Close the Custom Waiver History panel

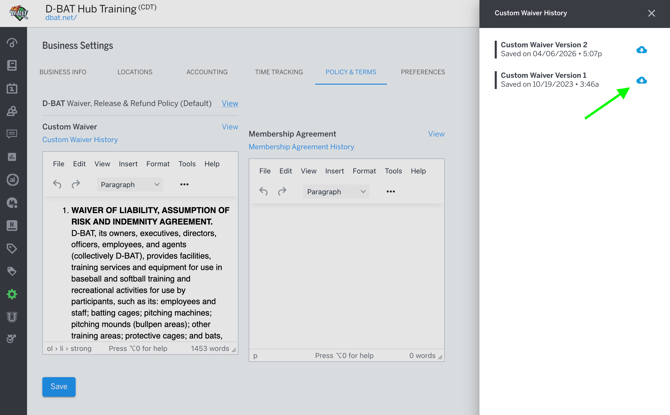click(x=651, y=13)
